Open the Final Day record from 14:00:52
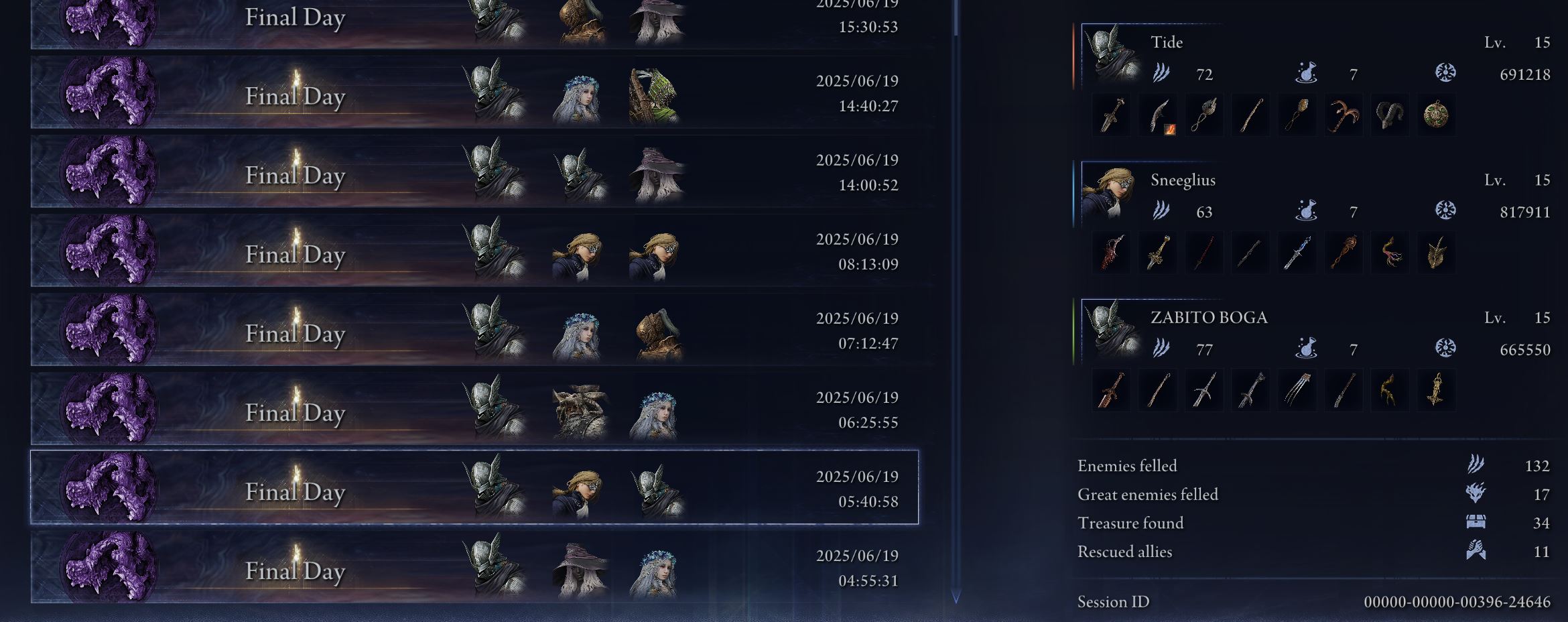 pyautogui.click(x=474, y=171)
